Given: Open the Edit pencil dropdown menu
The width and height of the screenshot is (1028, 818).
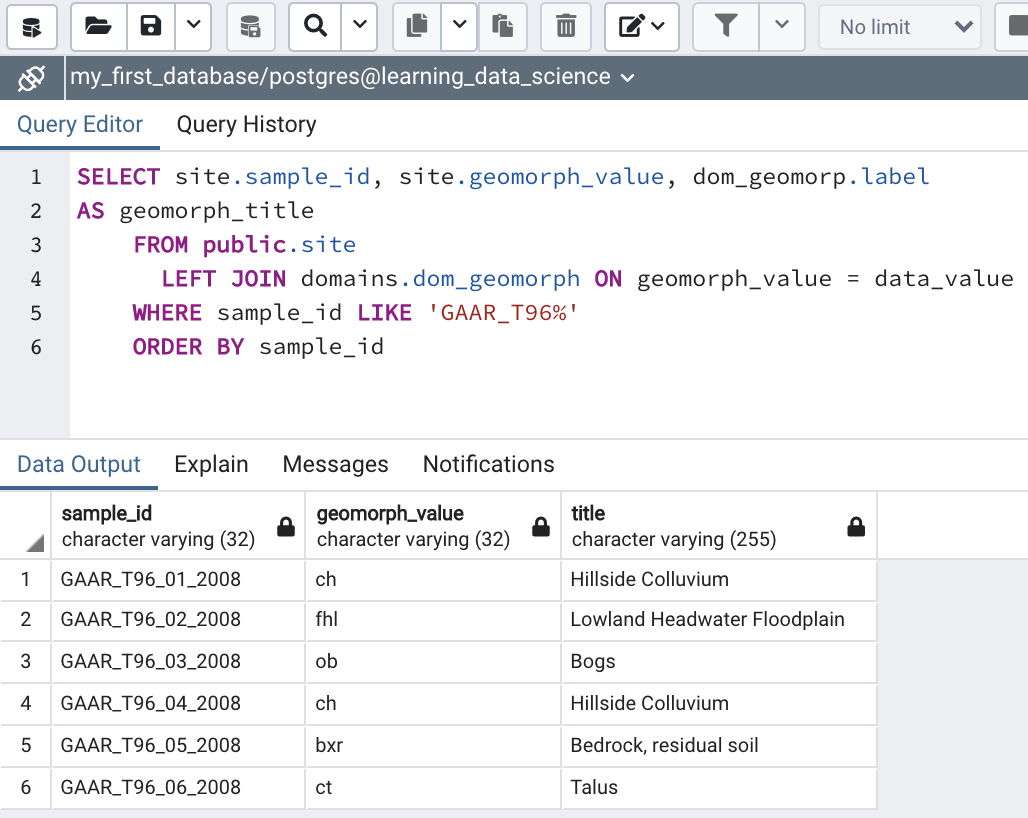Looking at the screenshot, I should click(642, 27).
